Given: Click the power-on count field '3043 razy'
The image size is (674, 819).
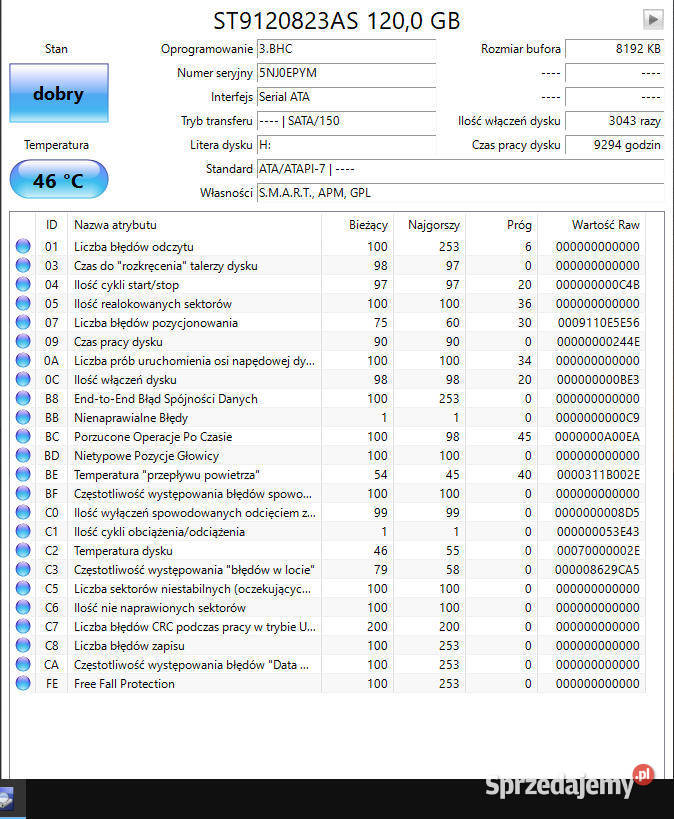Looking at the screenshot, I should [614, 121].
